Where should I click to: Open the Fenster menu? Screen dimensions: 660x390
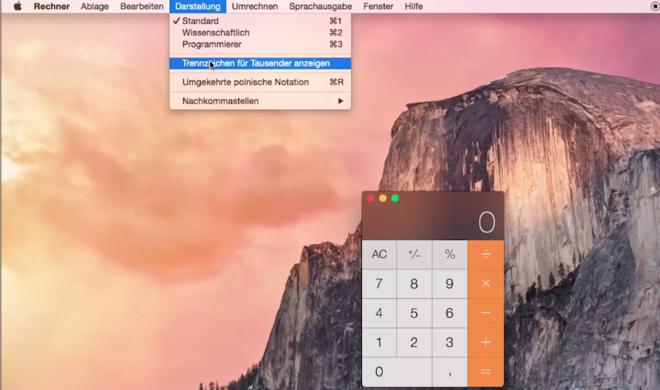pos(378,6)
